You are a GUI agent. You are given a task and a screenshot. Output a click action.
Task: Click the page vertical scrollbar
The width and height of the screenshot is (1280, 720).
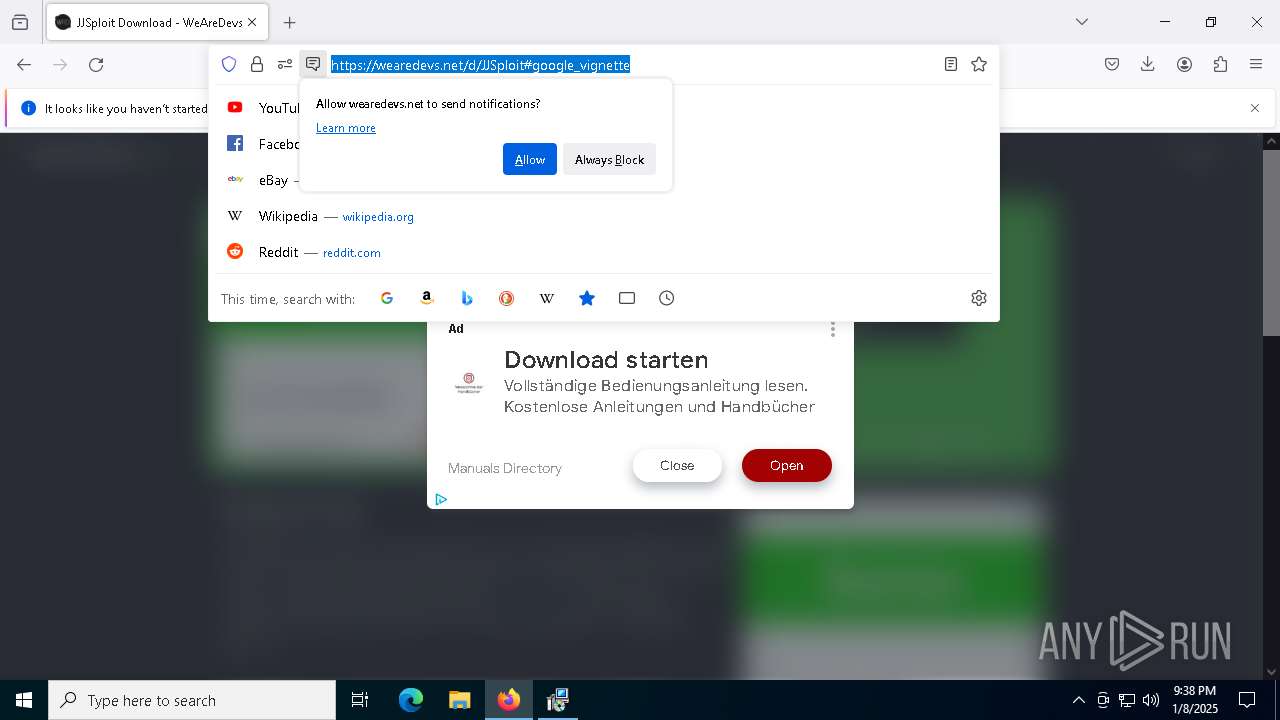(x=1271, y=242)
